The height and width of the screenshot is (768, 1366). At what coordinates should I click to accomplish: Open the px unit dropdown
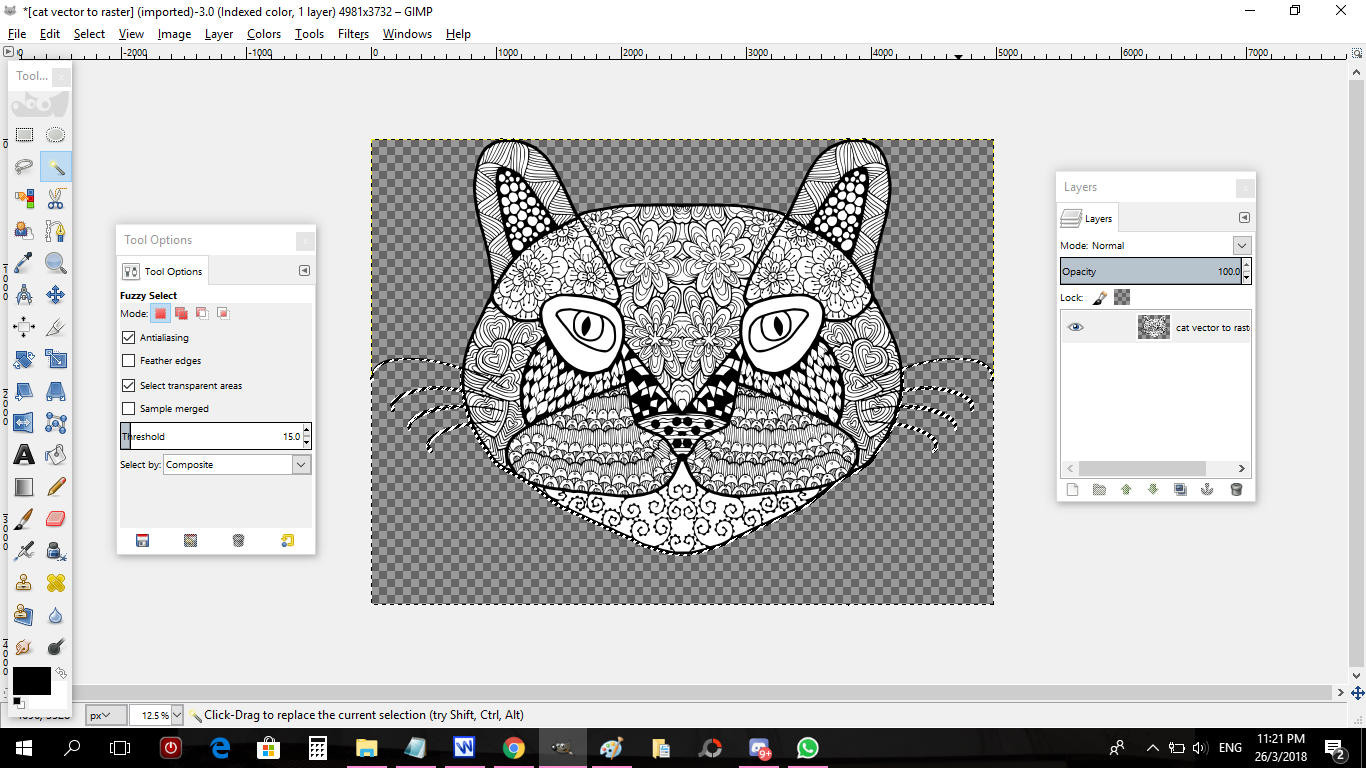click(x=106, y=715)
